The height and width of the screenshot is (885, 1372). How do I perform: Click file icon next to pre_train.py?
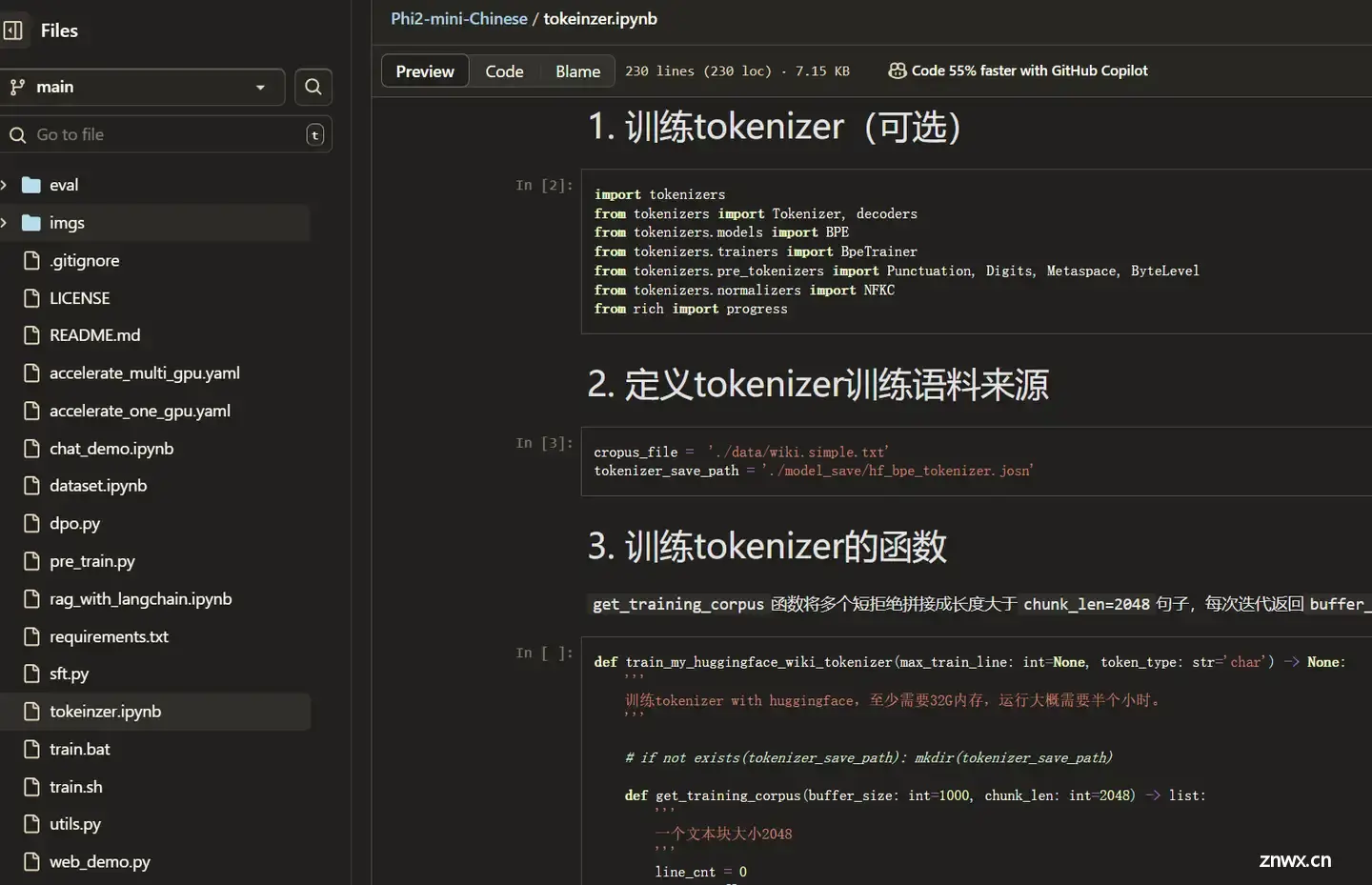click(x=31, y=561)
